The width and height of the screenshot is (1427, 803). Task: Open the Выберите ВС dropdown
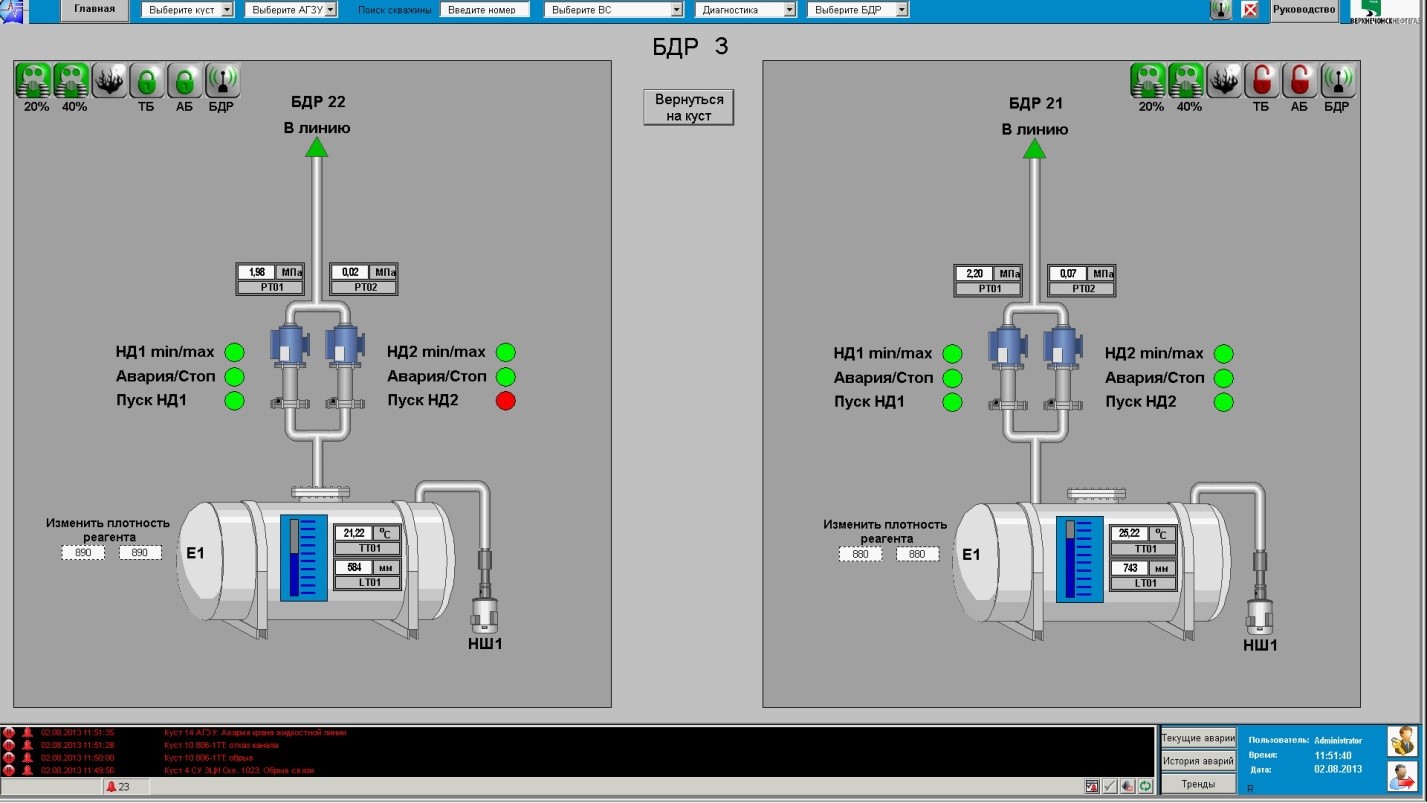click(613, 10)
